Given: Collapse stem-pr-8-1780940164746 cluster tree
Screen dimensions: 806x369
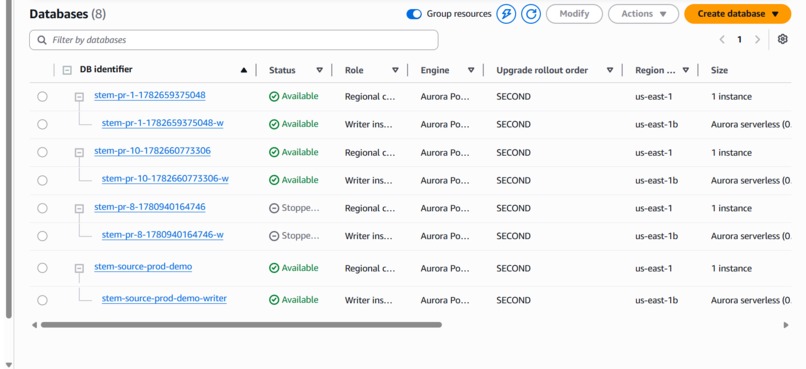Looking at the screenshot, I should (x=79, y=209).
